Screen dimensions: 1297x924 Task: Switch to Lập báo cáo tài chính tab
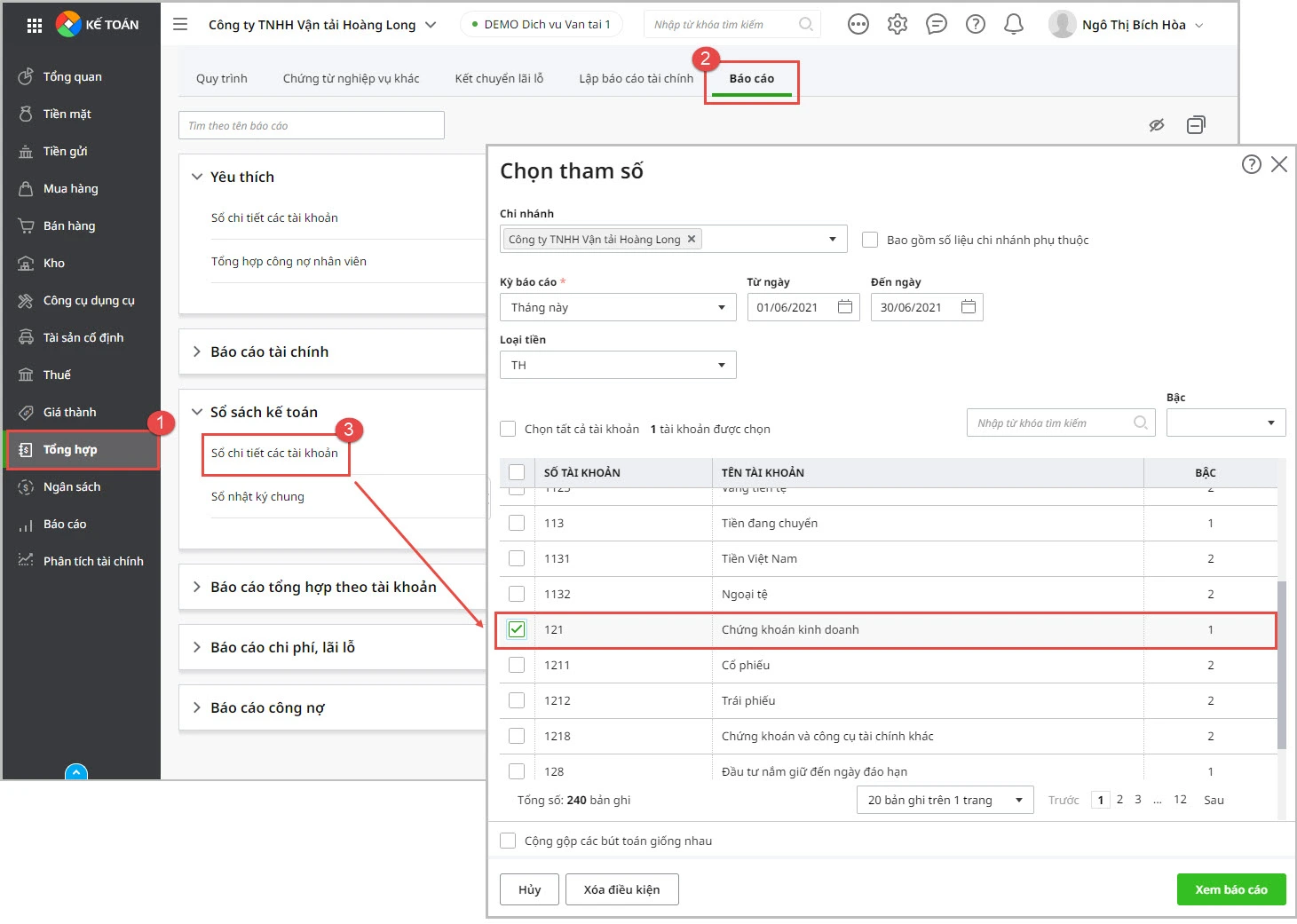point(637,78)
